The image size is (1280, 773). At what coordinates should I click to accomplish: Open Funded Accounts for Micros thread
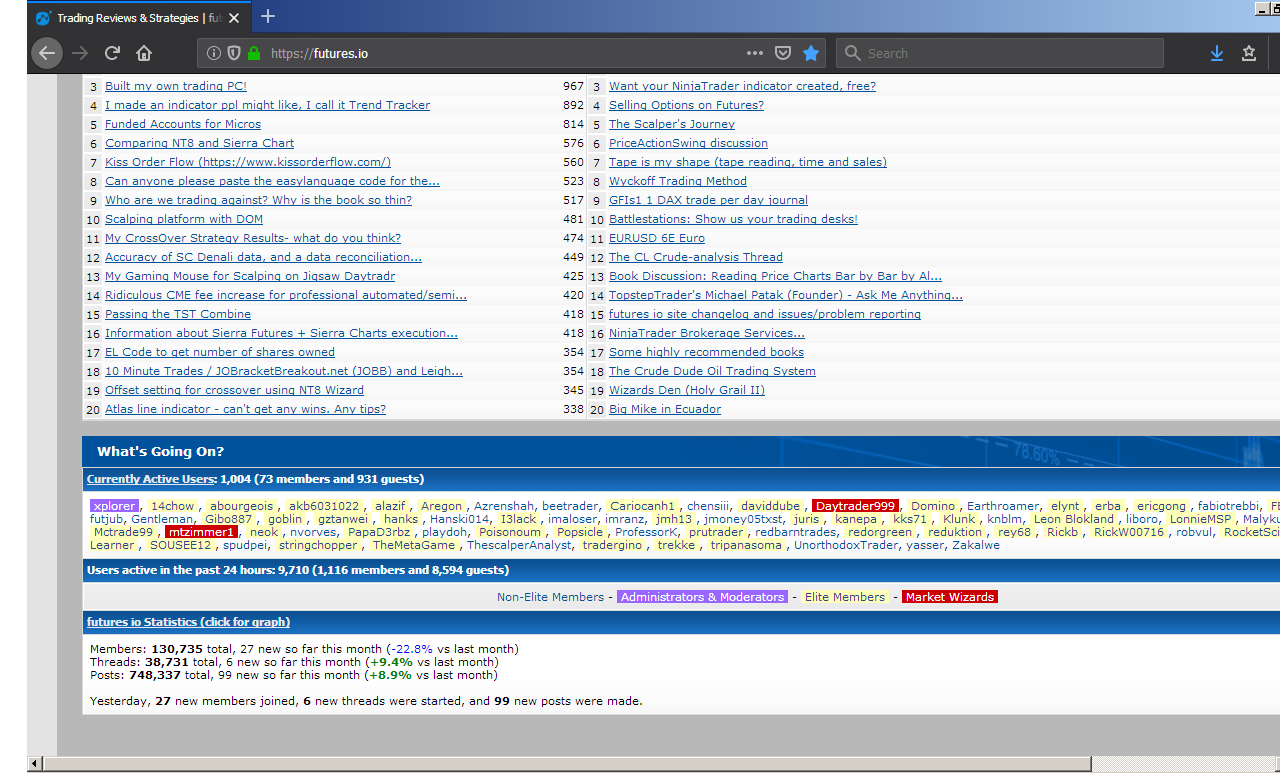183,124
